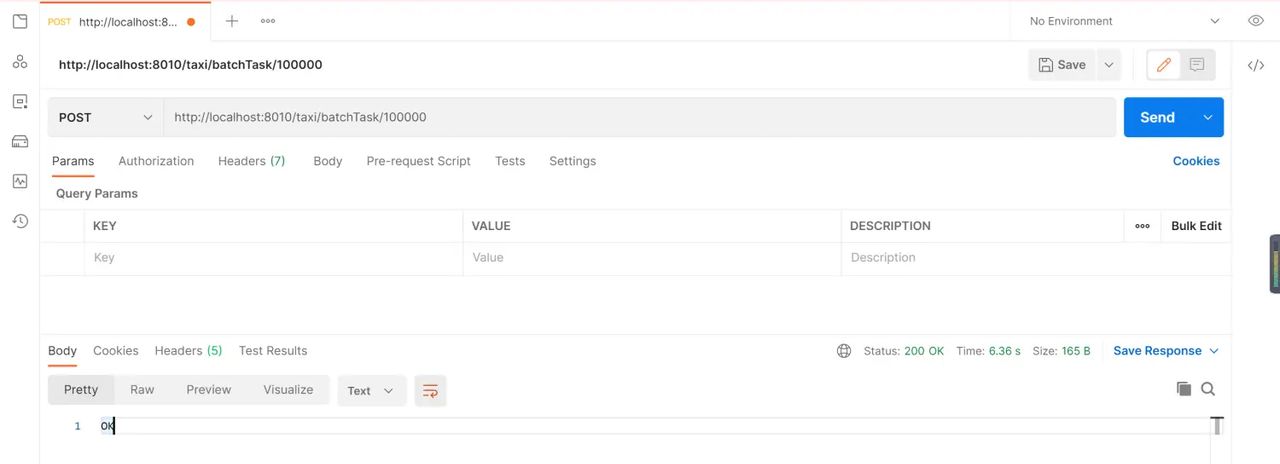Open the Cookies link

tap(1196, 161)
